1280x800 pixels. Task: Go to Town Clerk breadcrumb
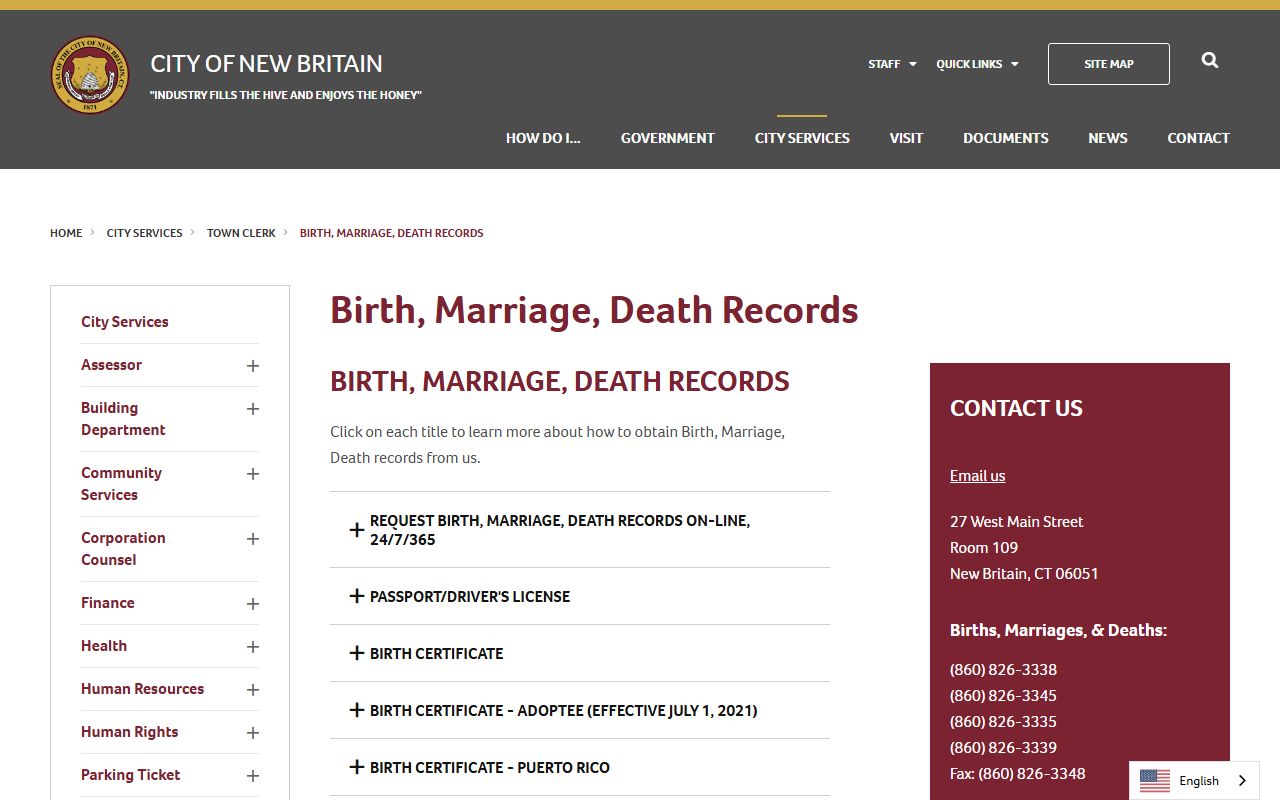pyautogui.click(x=241, y=233)
